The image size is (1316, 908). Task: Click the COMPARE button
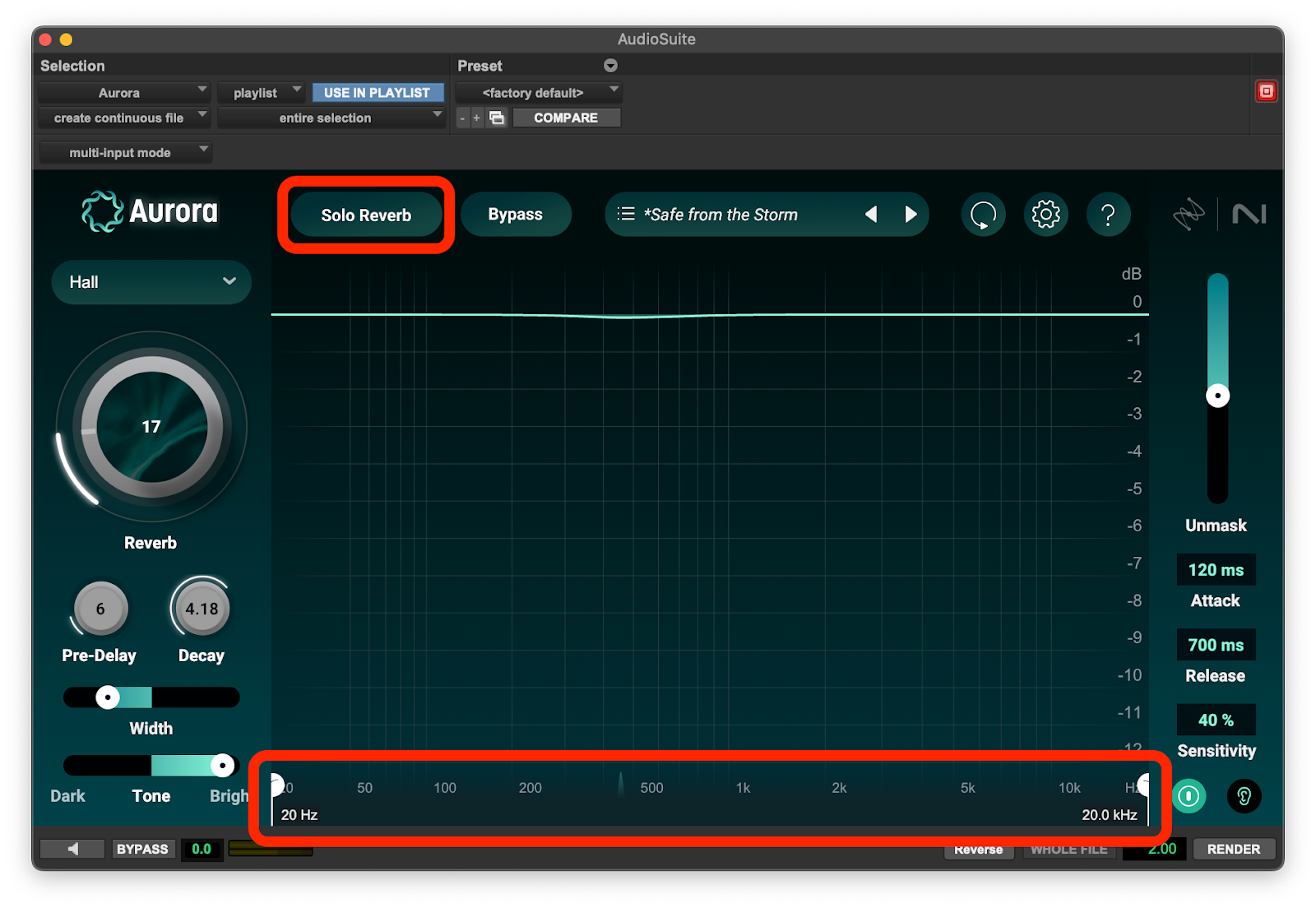[x=567, y=118]
